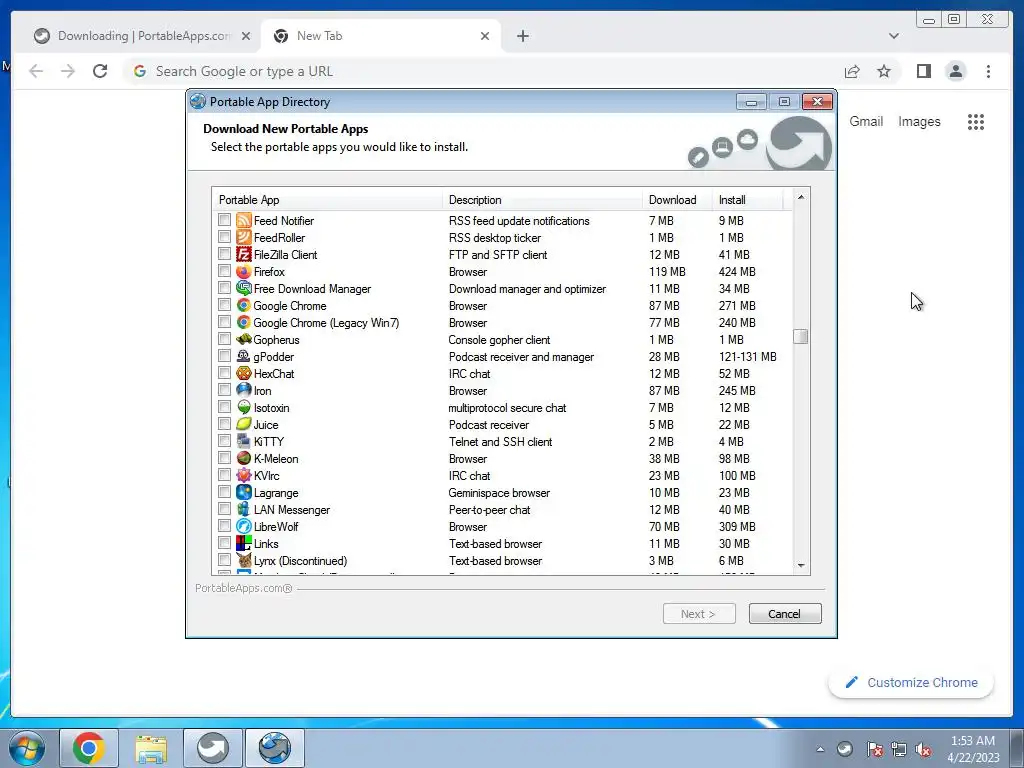This screenshot has width=1024, height=768.
Task: Click the Feed Notifier app icon
Action: point(244,221)
